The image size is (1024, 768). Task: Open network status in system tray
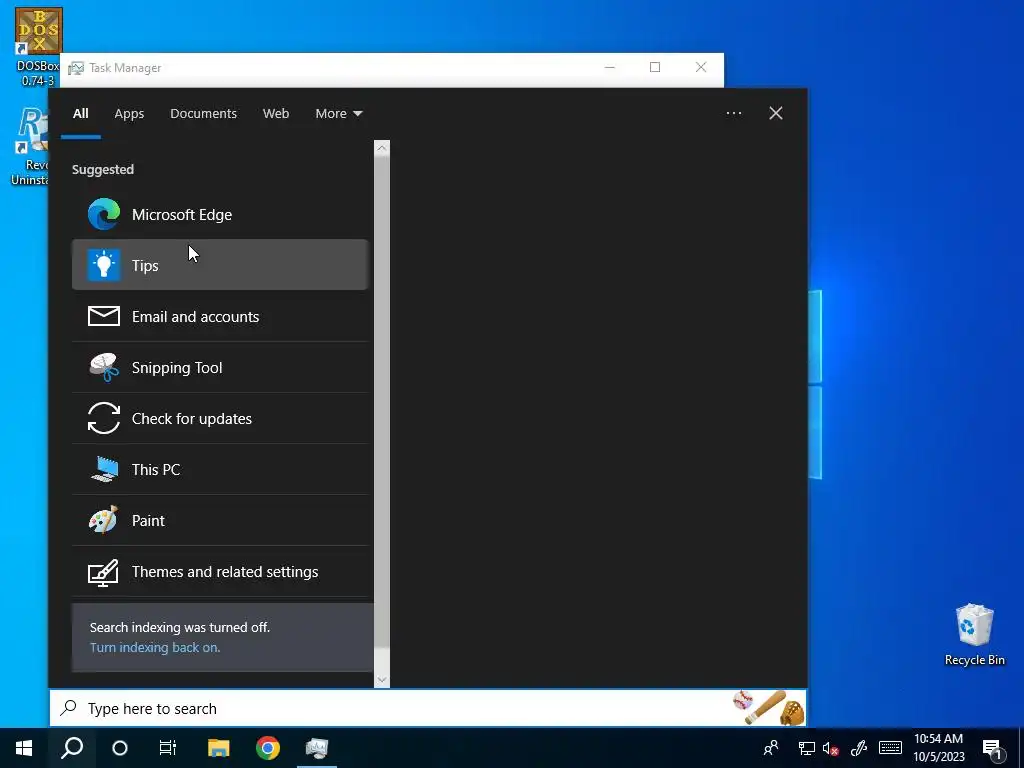[807, 748]
